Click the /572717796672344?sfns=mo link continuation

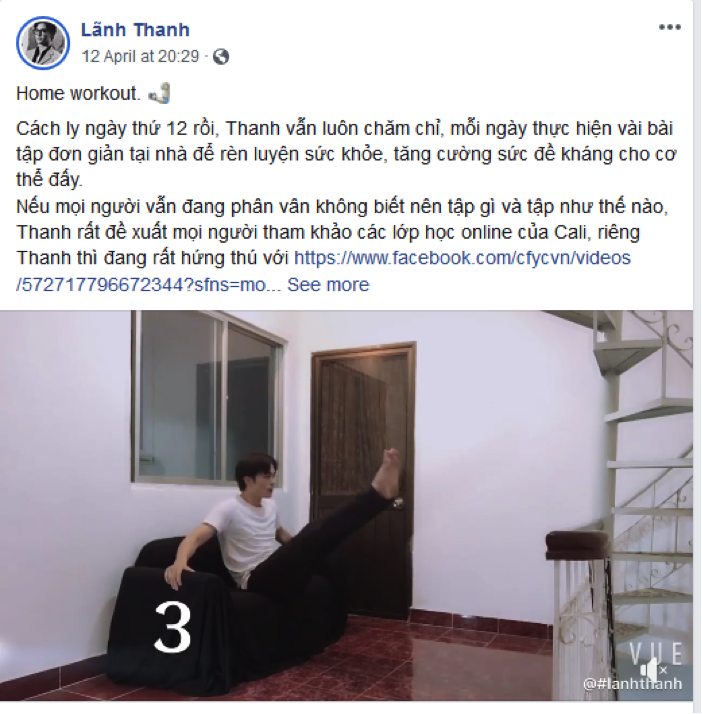coord(149,285)
